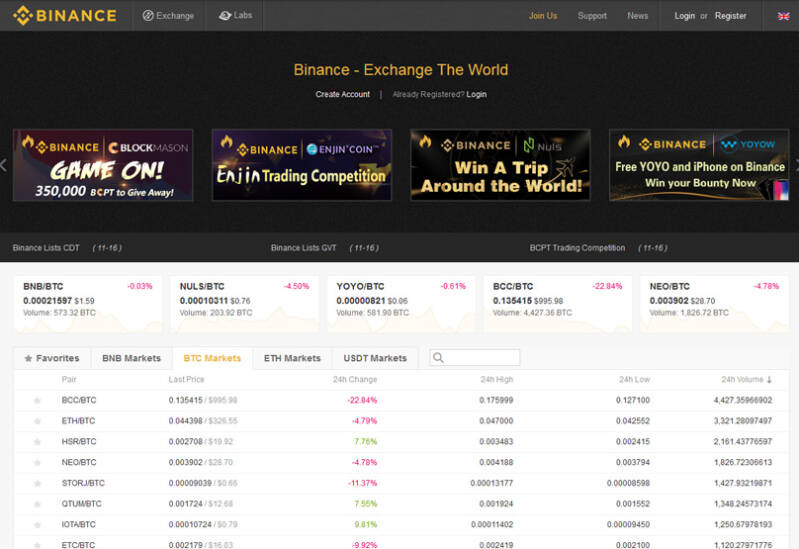Favorite the STORJ/BTC pair star
Viewport: 799px width, 549px height.
[37, 483]
